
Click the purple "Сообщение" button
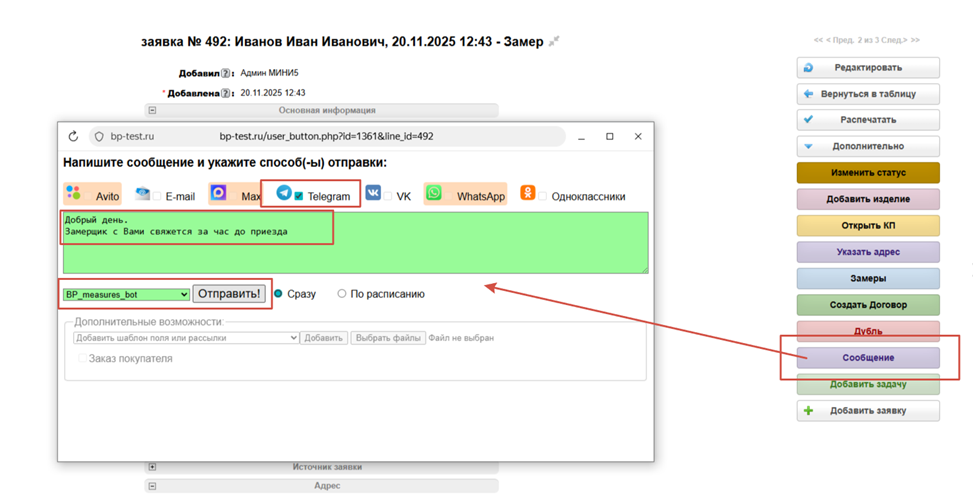pyautogui.click(x=867, y=357)
